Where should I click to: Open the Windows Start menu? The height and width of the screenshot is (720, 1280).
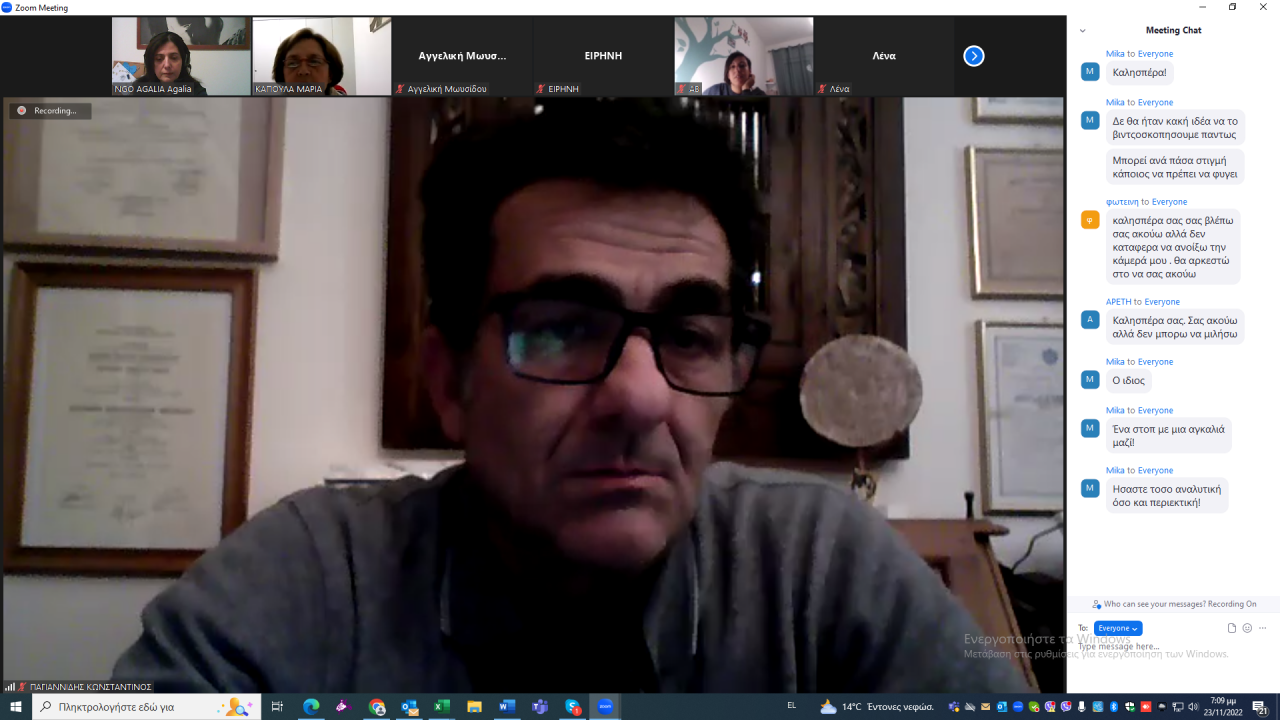(16, 707)
